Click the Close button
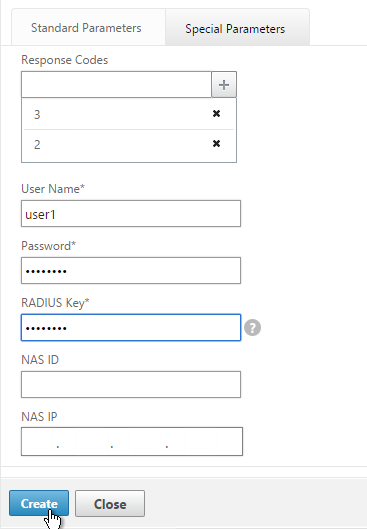 pos(110,504)
